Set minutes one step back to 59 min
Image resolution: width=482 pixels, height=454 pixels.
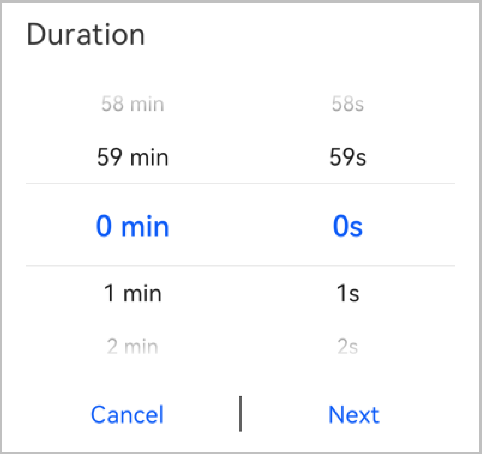pyautogui.click(x=132, y=157)
